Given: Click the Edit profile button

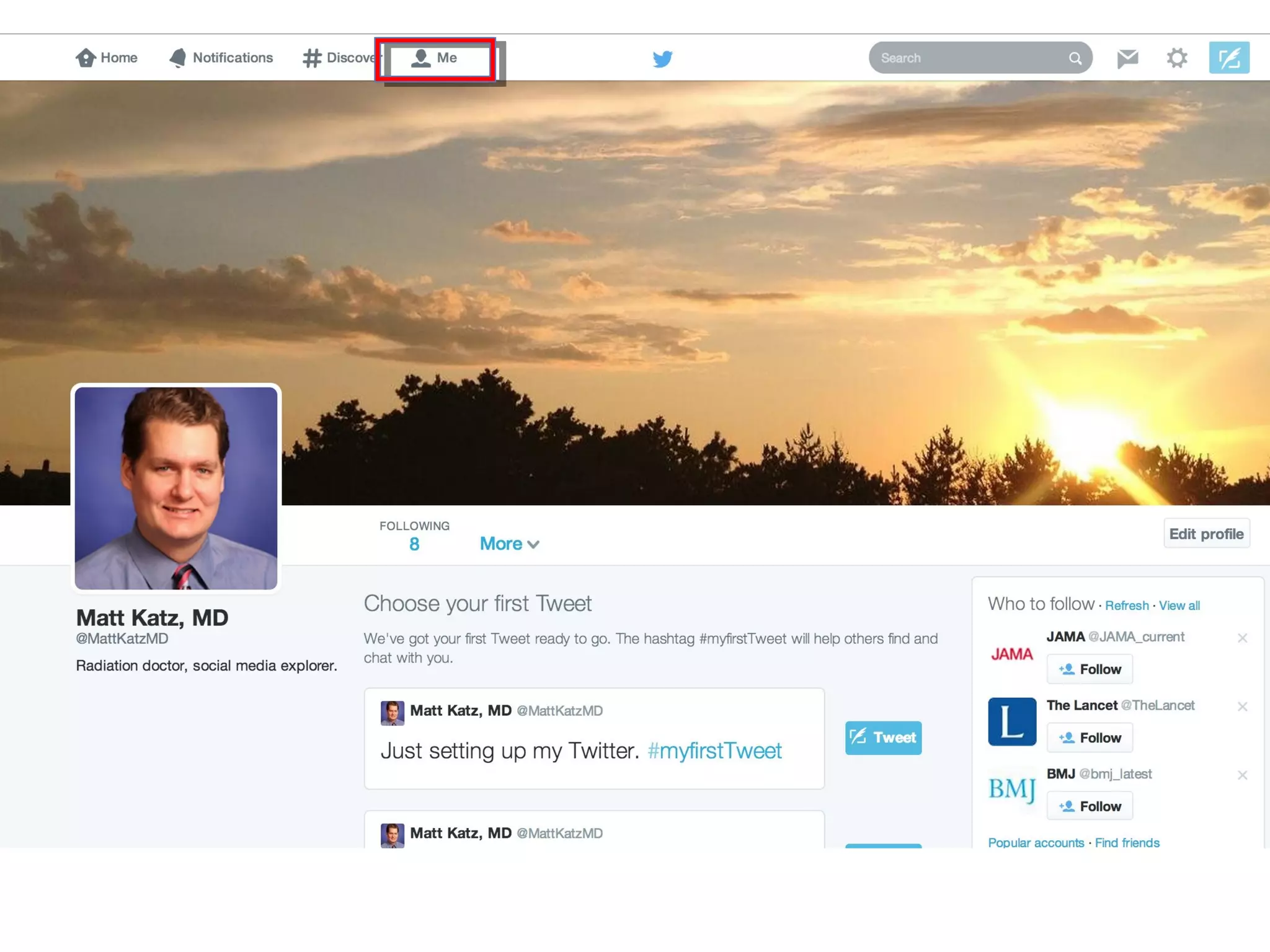Looking at the screenshot, I should pos(1206,534).
